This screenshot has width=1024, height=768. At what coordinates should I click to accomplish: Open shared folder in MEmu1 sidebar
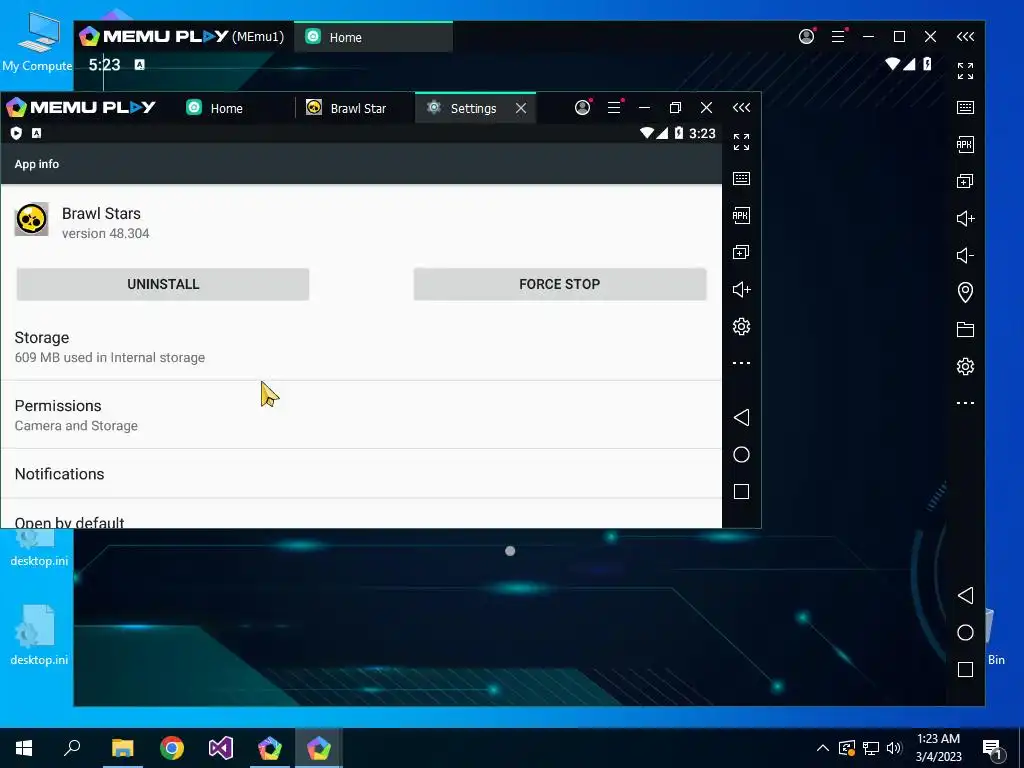965,329
